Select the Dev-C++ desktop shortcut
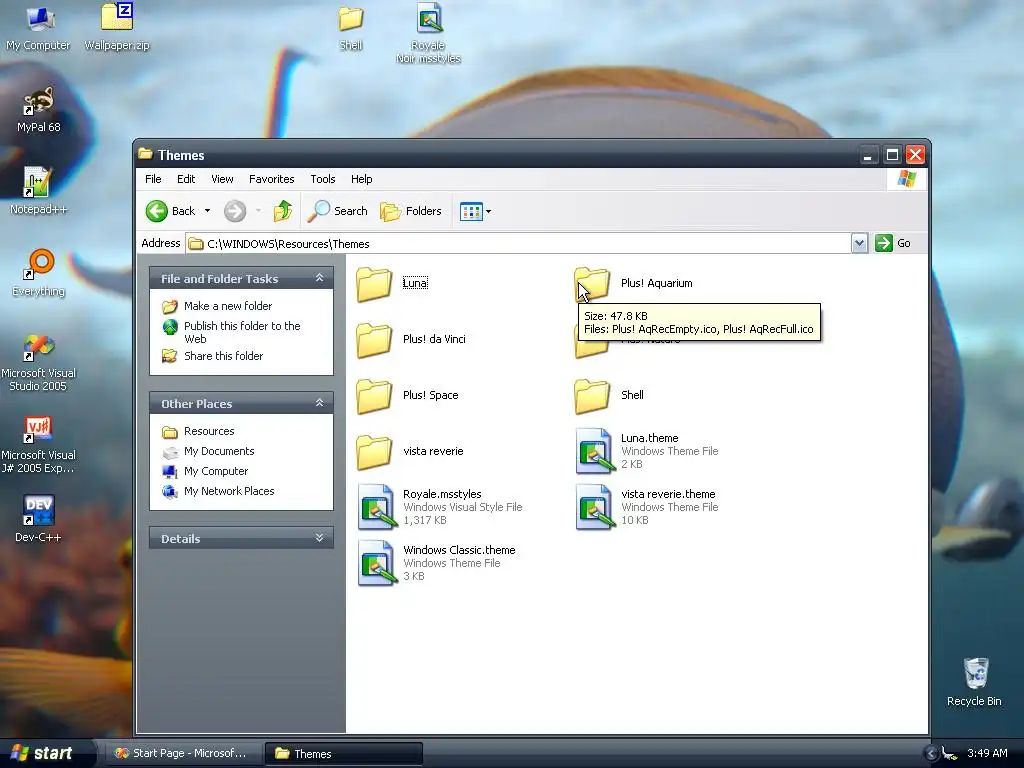The height and width of the screenshot is (768, 1024). [x=38, y=519]
